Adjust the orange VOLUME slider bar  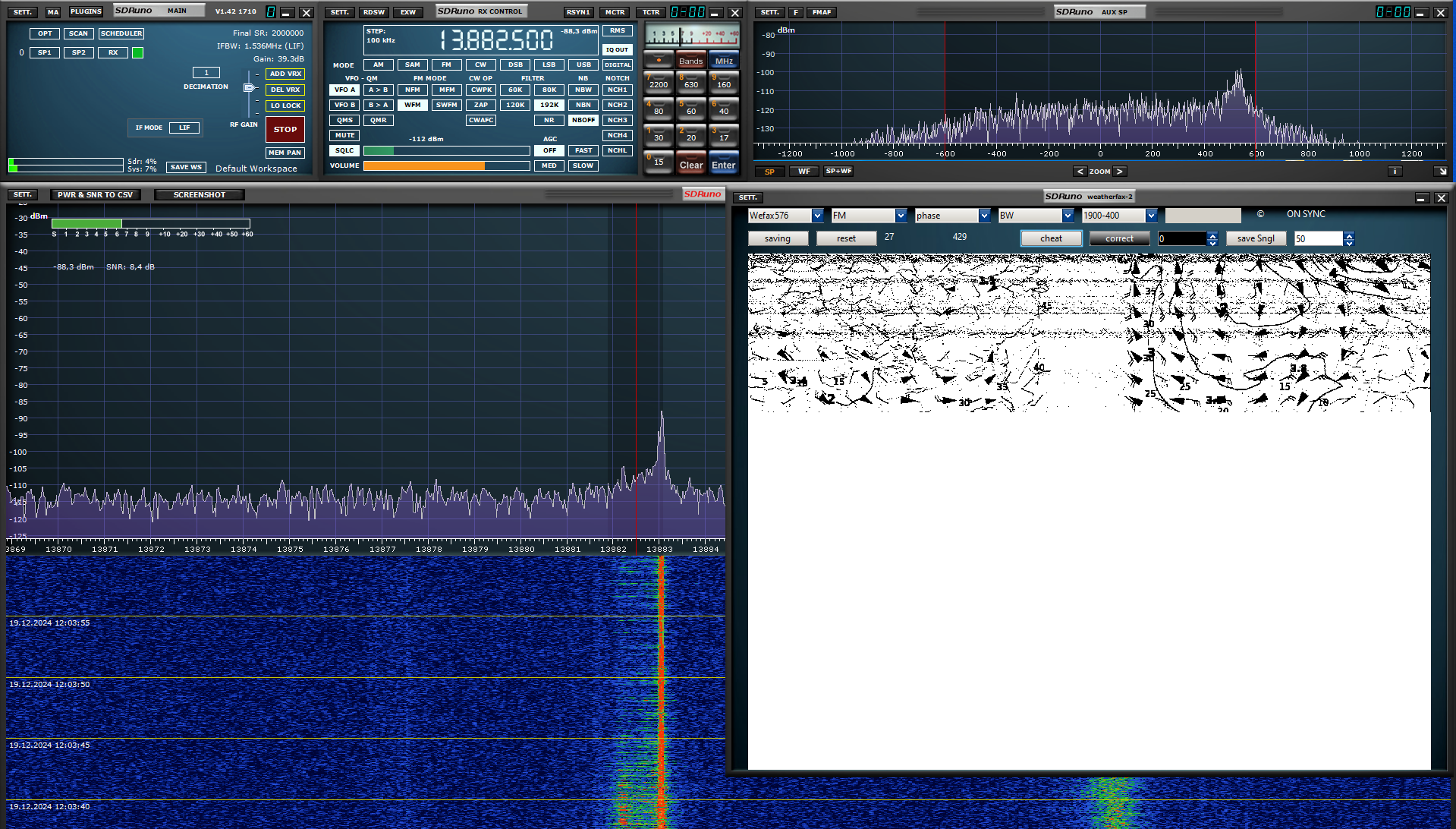446,165
